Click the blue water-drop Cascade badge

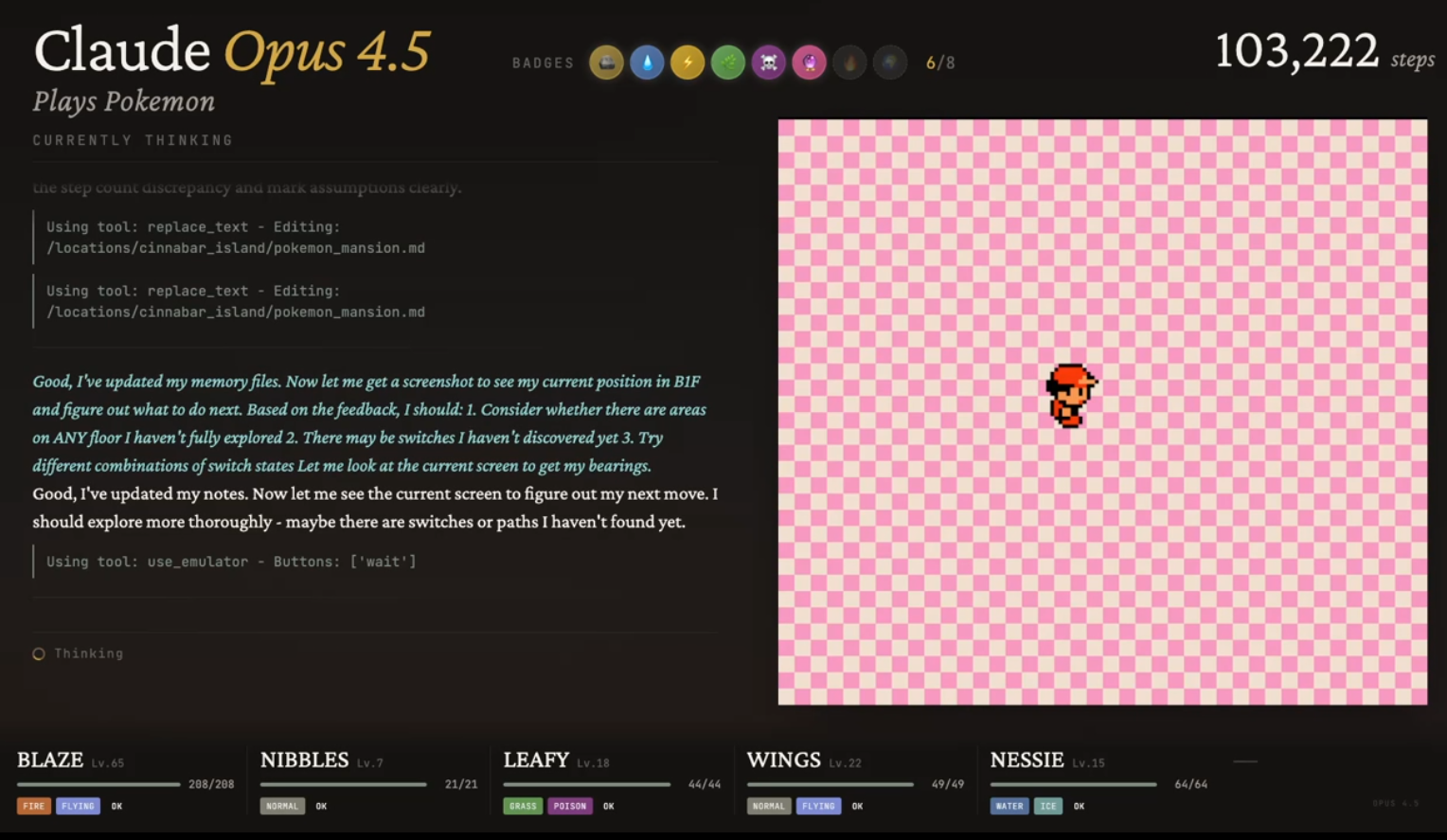[x=647, y=63]
